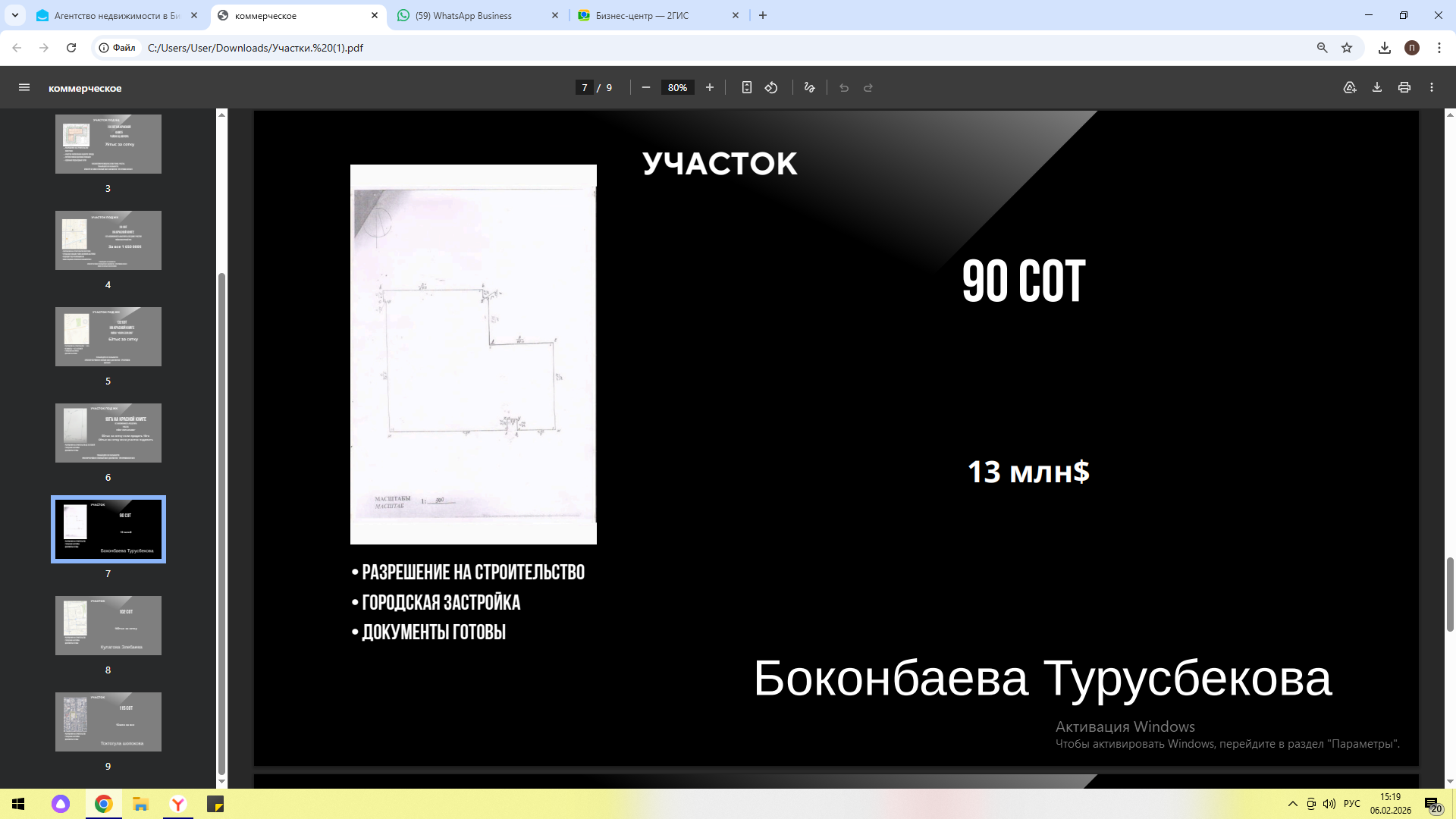The width and height of the screenshot is (1456, 819).
Task: Toggle bookmark star for this page
Action: 1347,48
